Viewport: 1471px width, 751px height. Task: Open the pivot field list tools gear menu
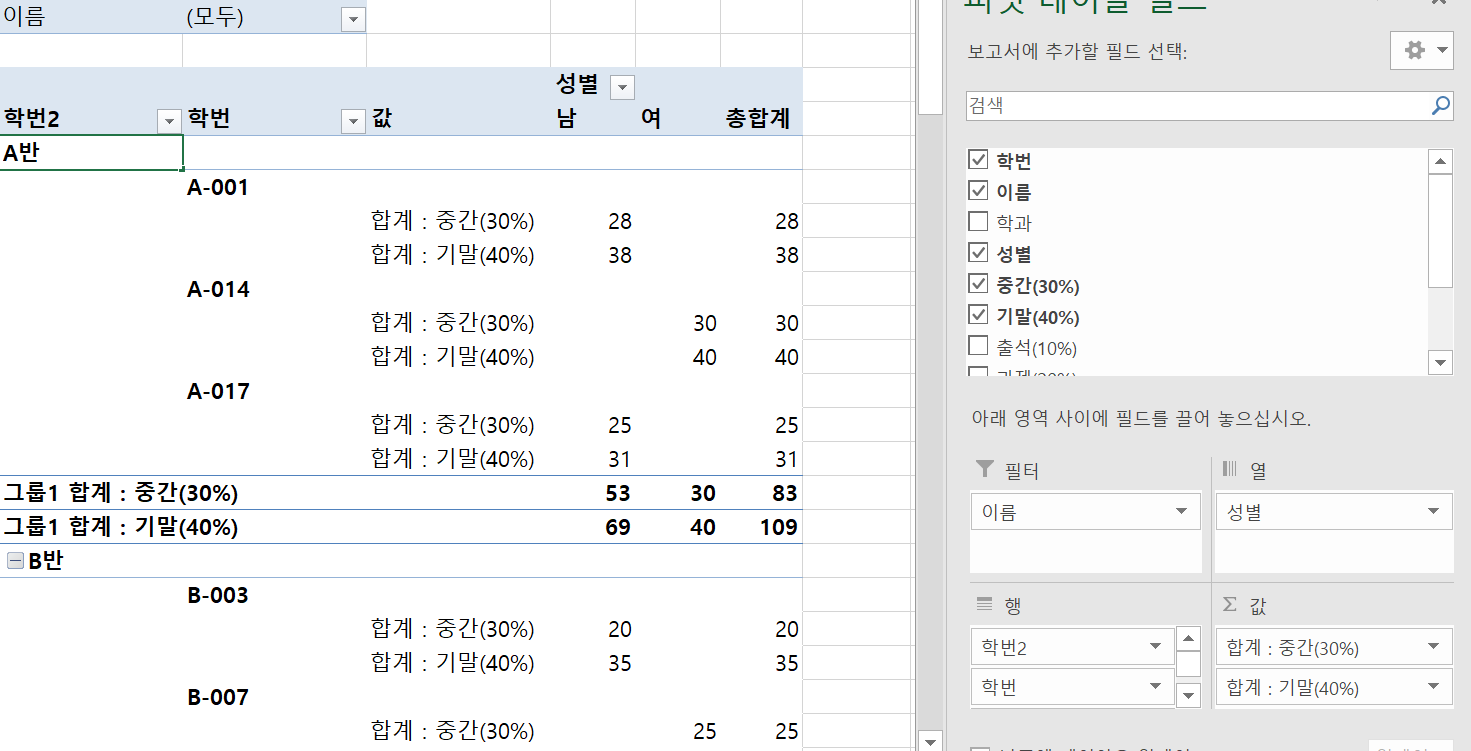(x=1420, y=50)
